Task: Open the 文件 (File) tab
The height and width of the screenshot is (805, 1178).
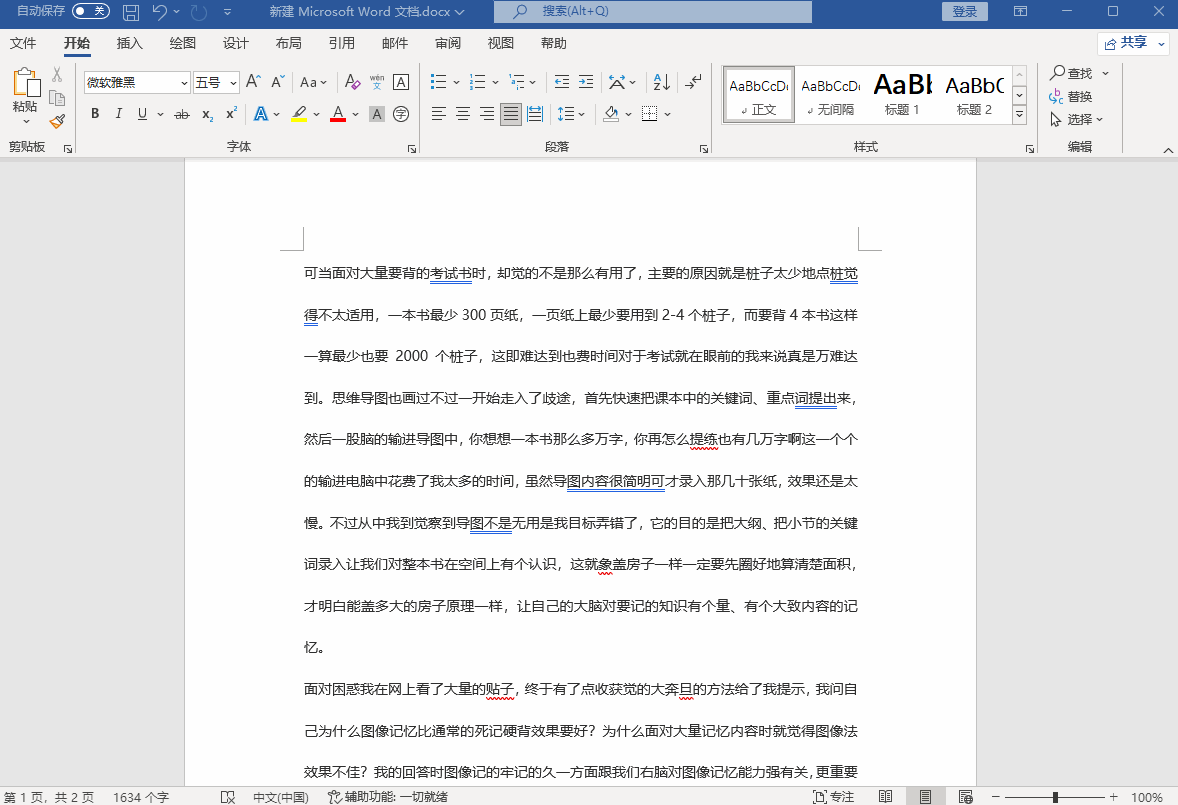Action: click(23, 44)
